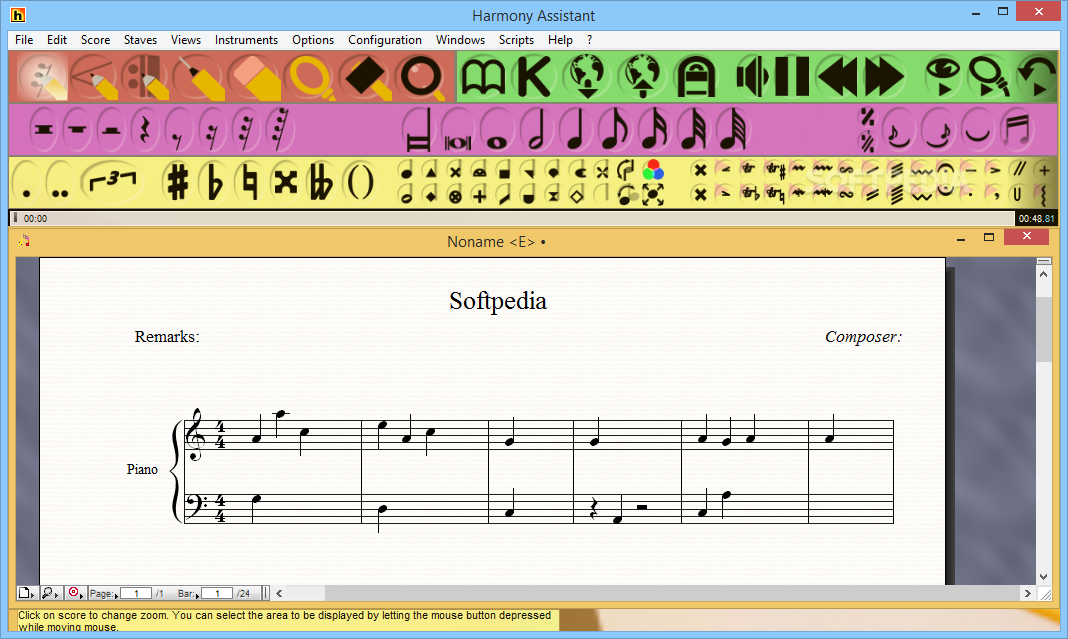The height and width of the screenshot is (639, 1068).
Task: Select the quarter rest symbol
Action: click(x=144, y=129)
